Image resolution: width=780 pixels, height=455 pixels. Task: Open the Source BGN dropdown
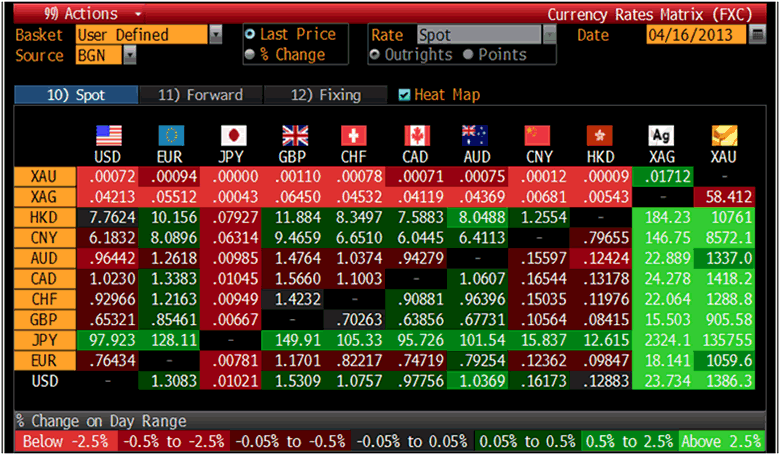click(130, 55)
